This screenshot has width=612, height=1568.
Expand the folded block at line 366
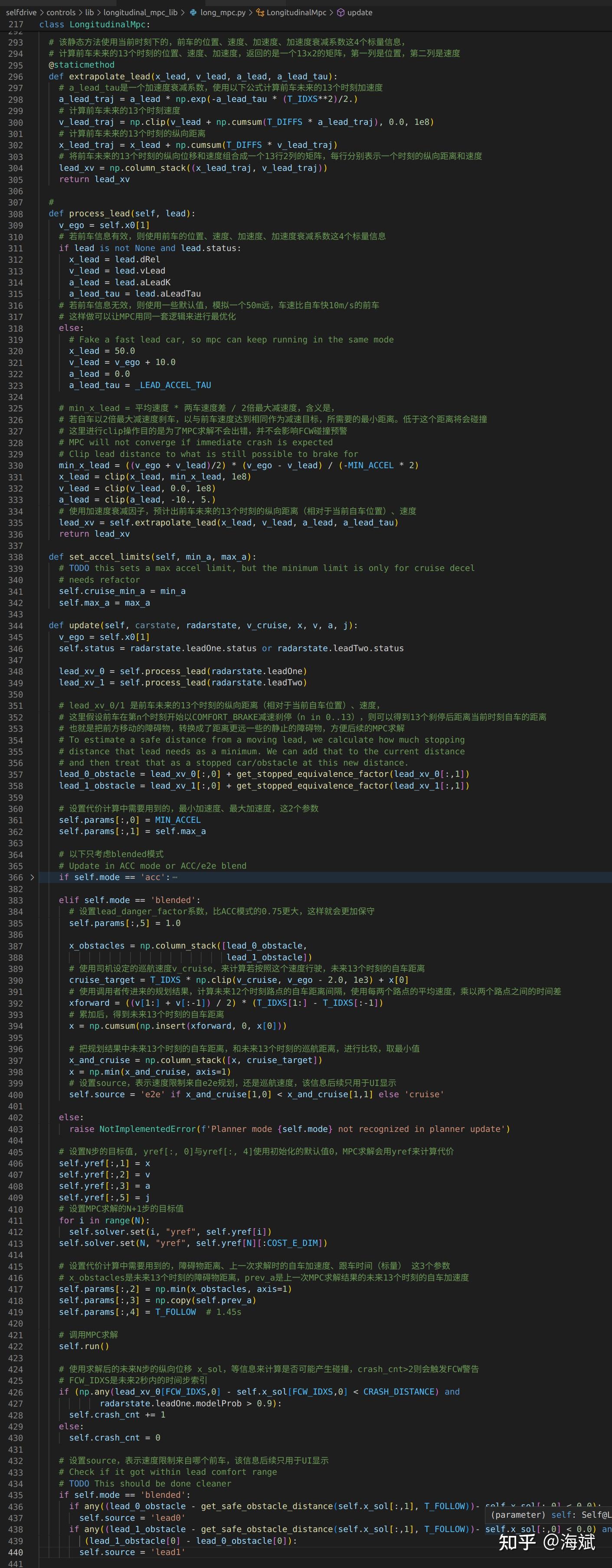(32, 877)
